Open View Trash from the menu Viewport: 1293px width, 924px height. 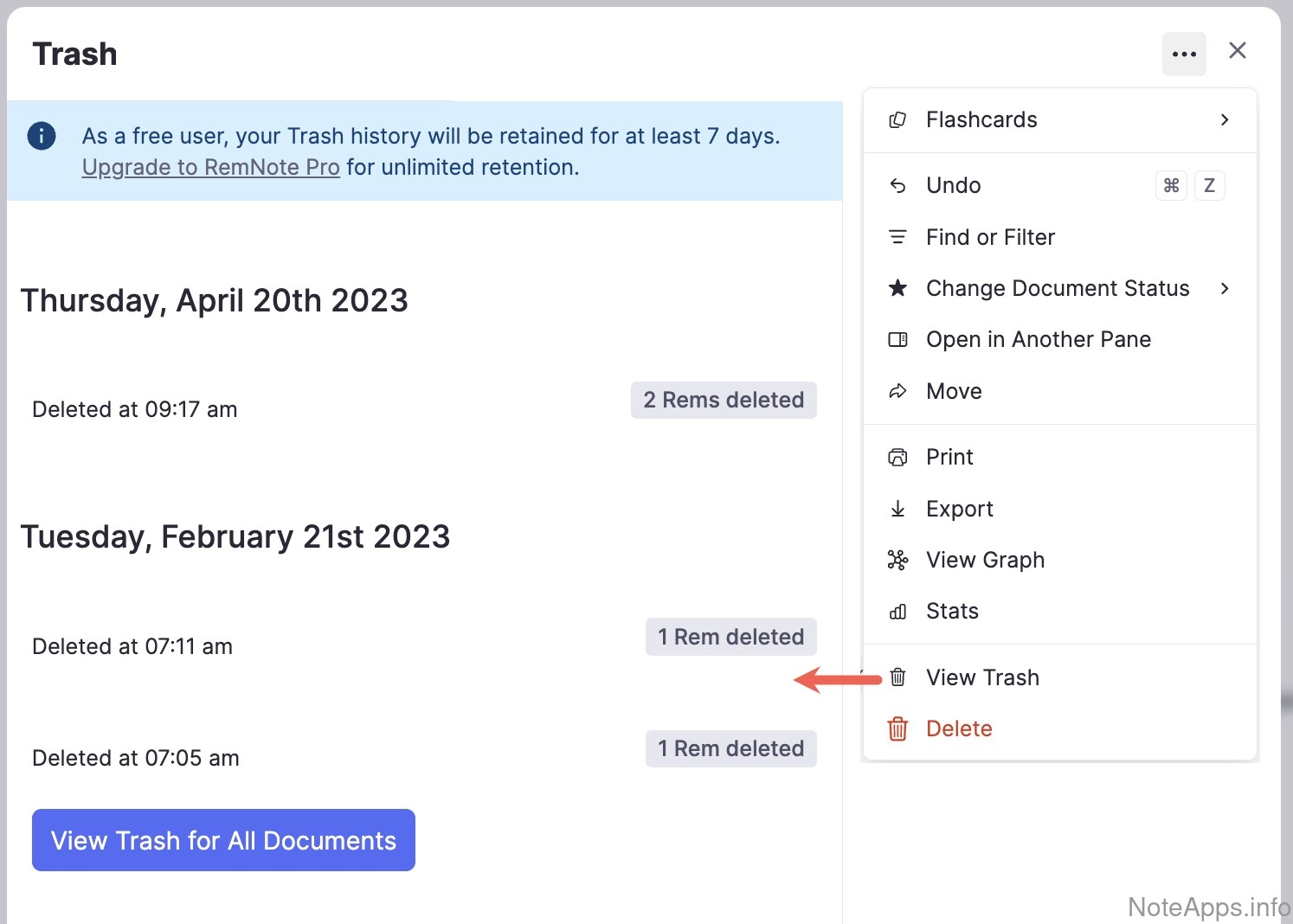982,677
